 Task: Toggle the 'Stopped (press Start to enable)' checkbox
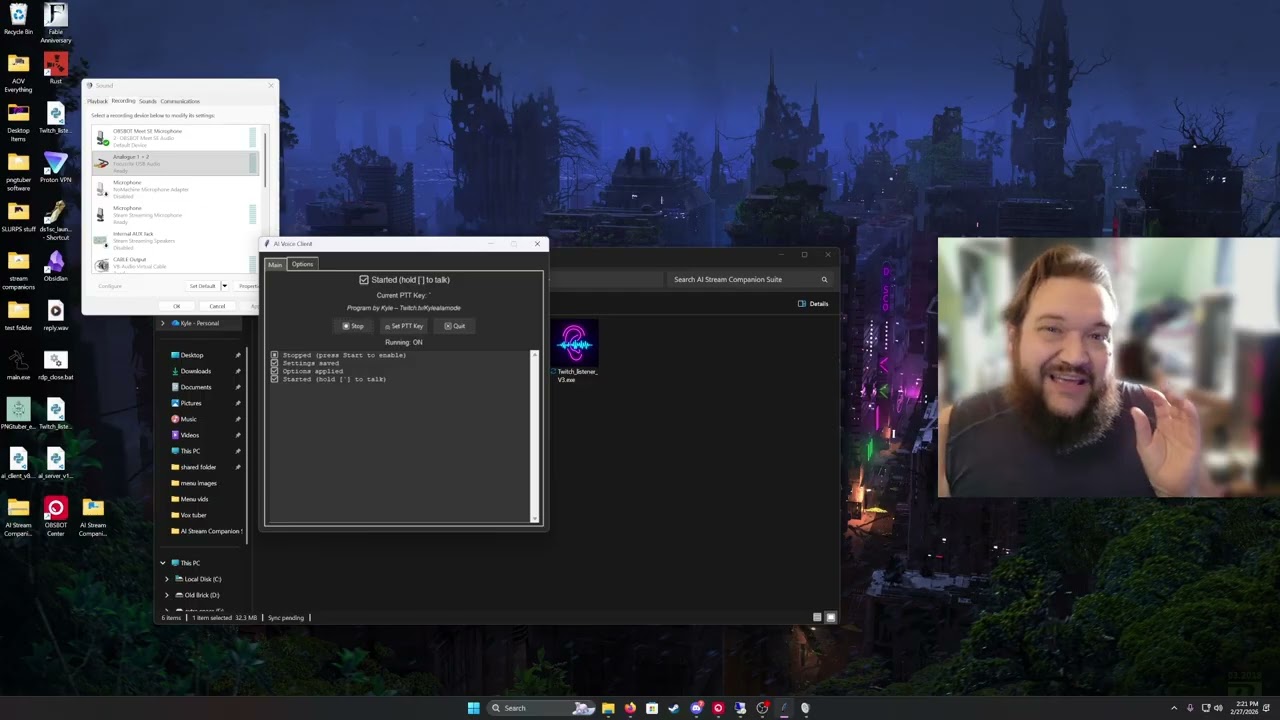click(274, 355)
